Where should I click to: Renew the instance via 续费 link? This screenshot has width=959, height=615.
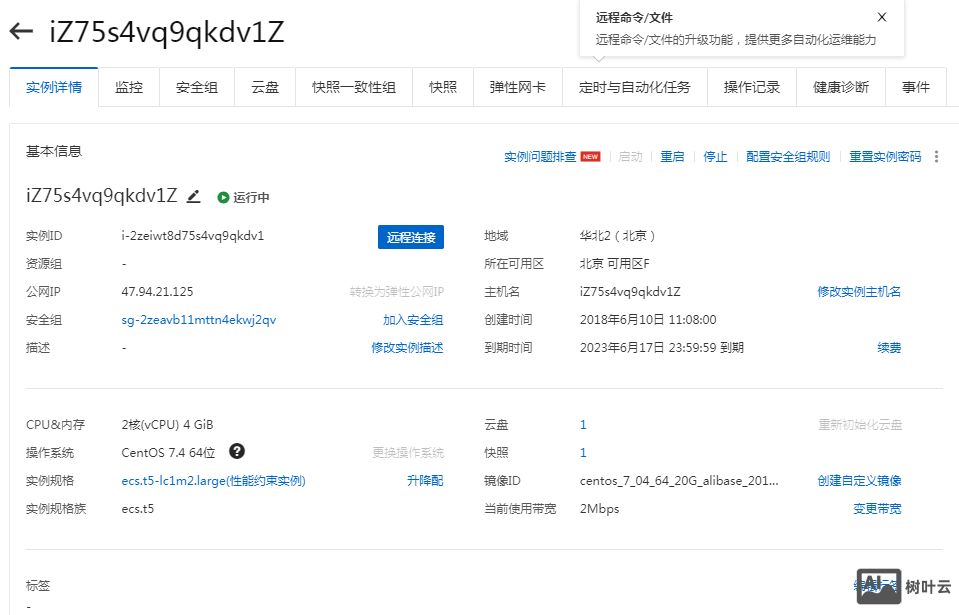(888, 347)
